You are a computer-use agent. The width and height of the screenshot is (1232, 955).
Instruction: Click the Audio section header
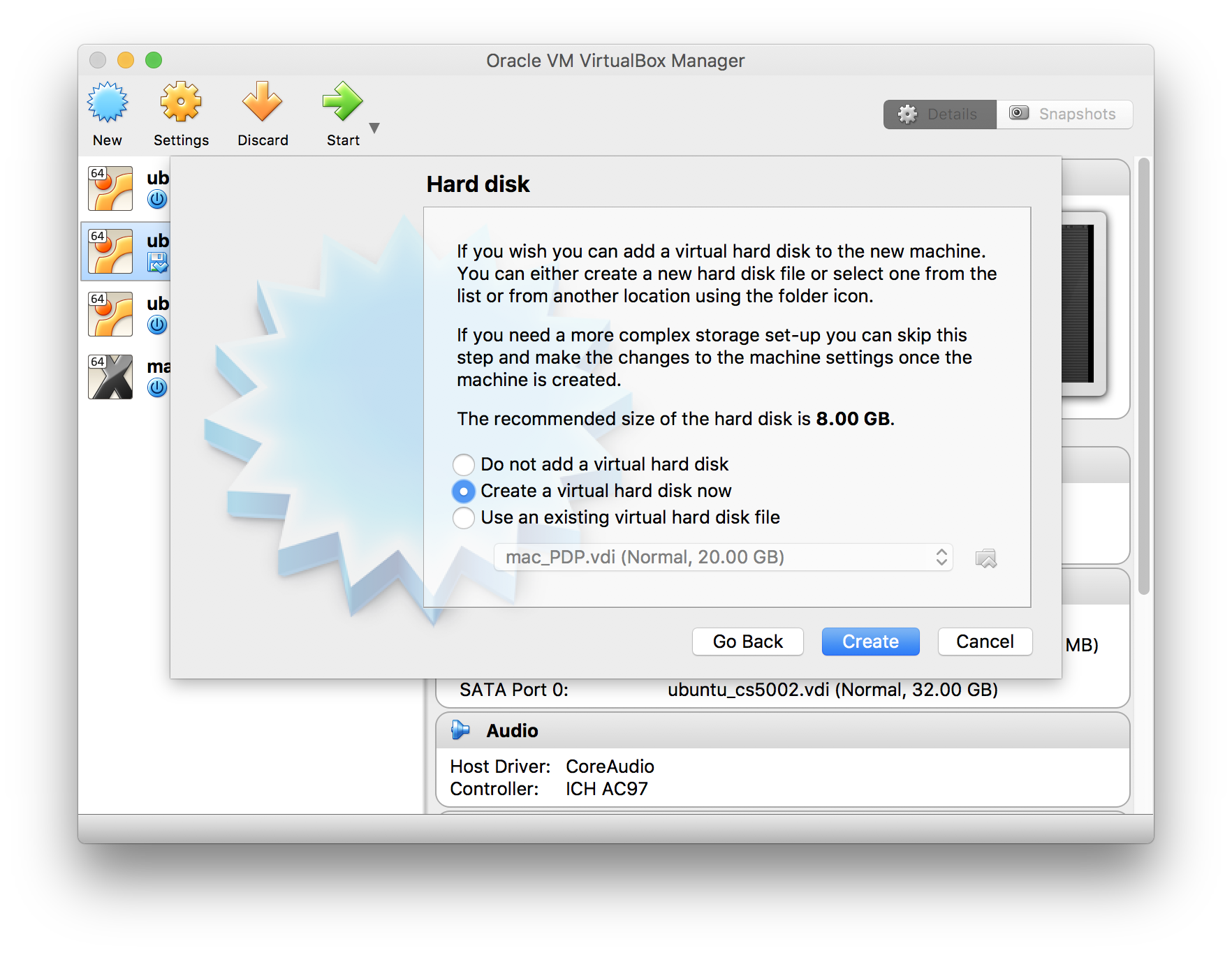pos(783,731)
